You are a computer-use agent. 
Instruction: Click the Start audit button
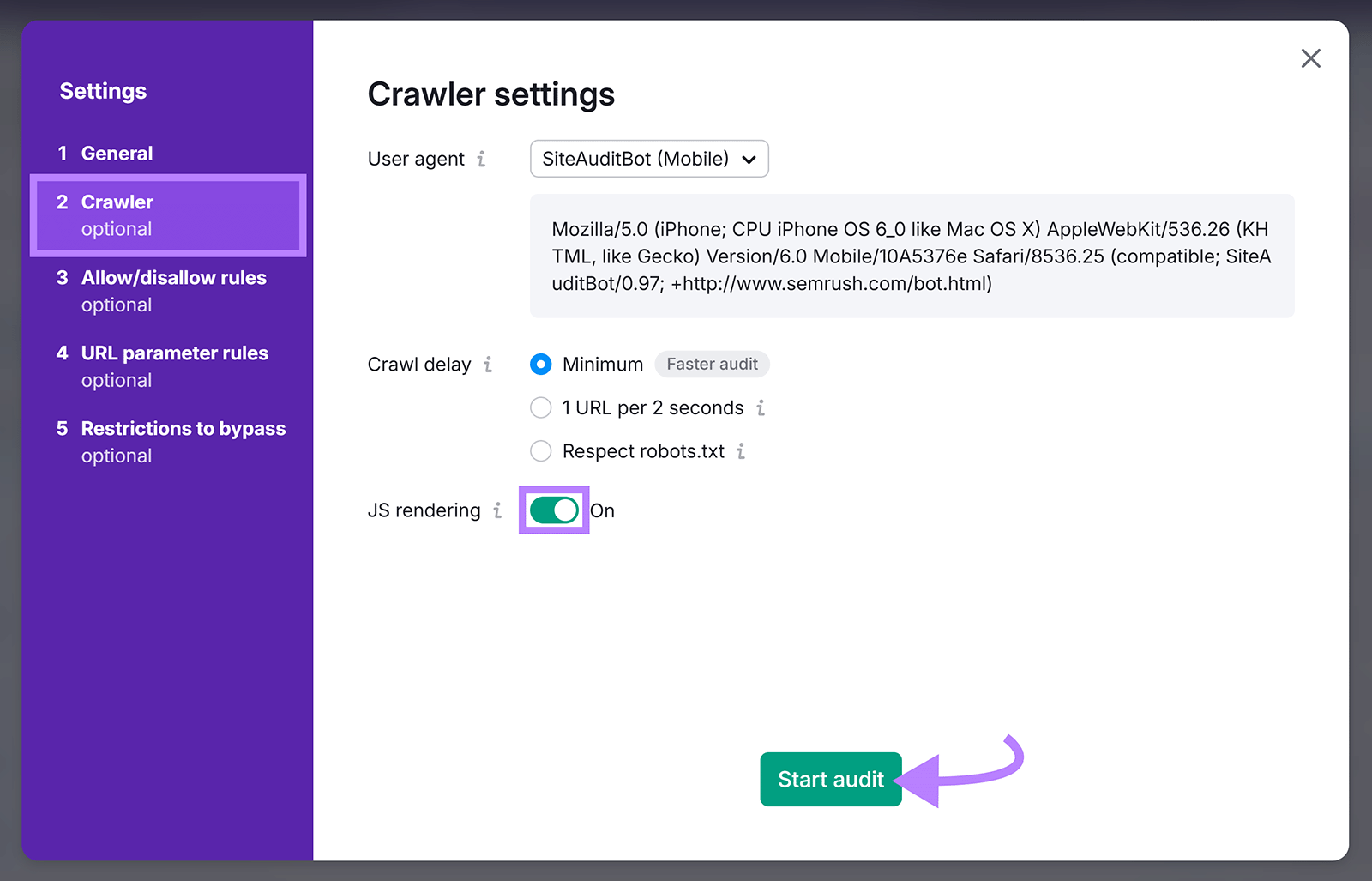click(829, 779)
